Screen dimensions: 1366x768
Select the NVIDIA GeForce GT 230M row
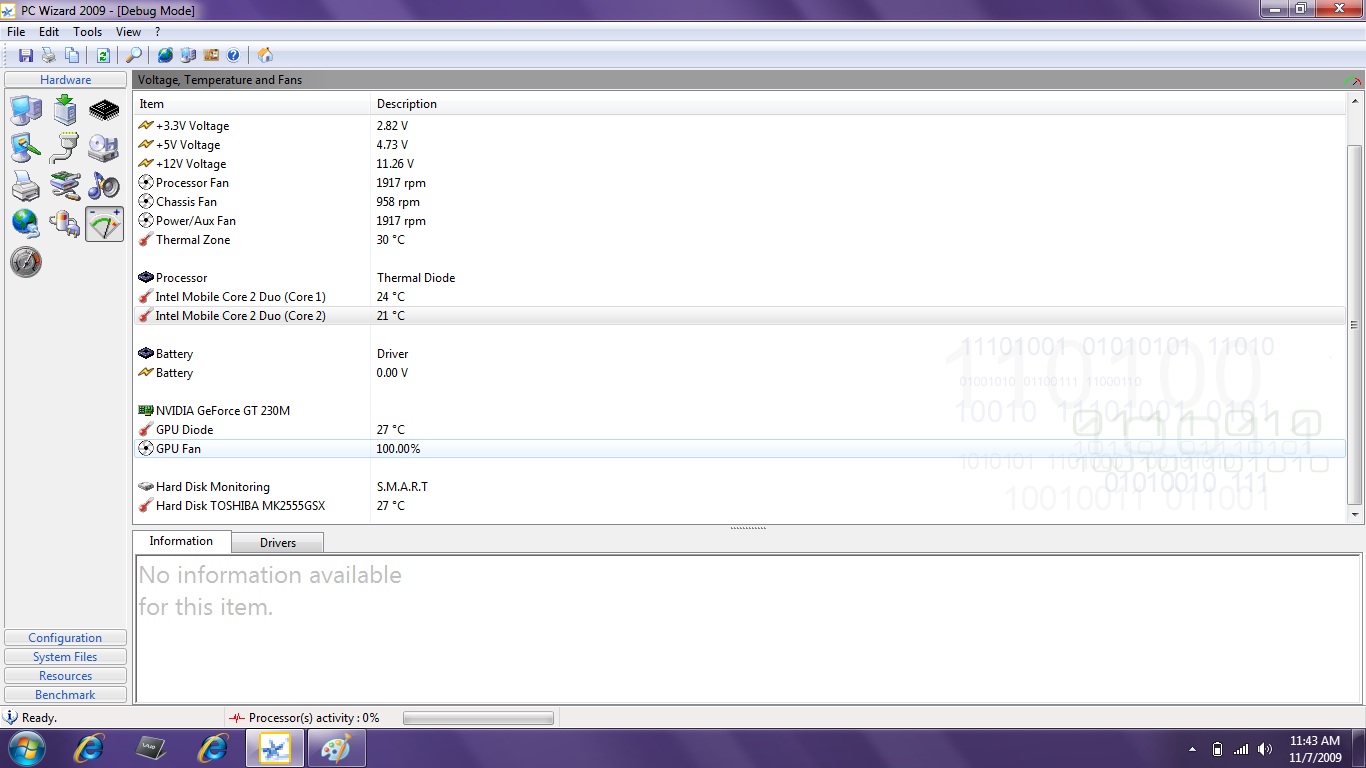click(740, 411)
